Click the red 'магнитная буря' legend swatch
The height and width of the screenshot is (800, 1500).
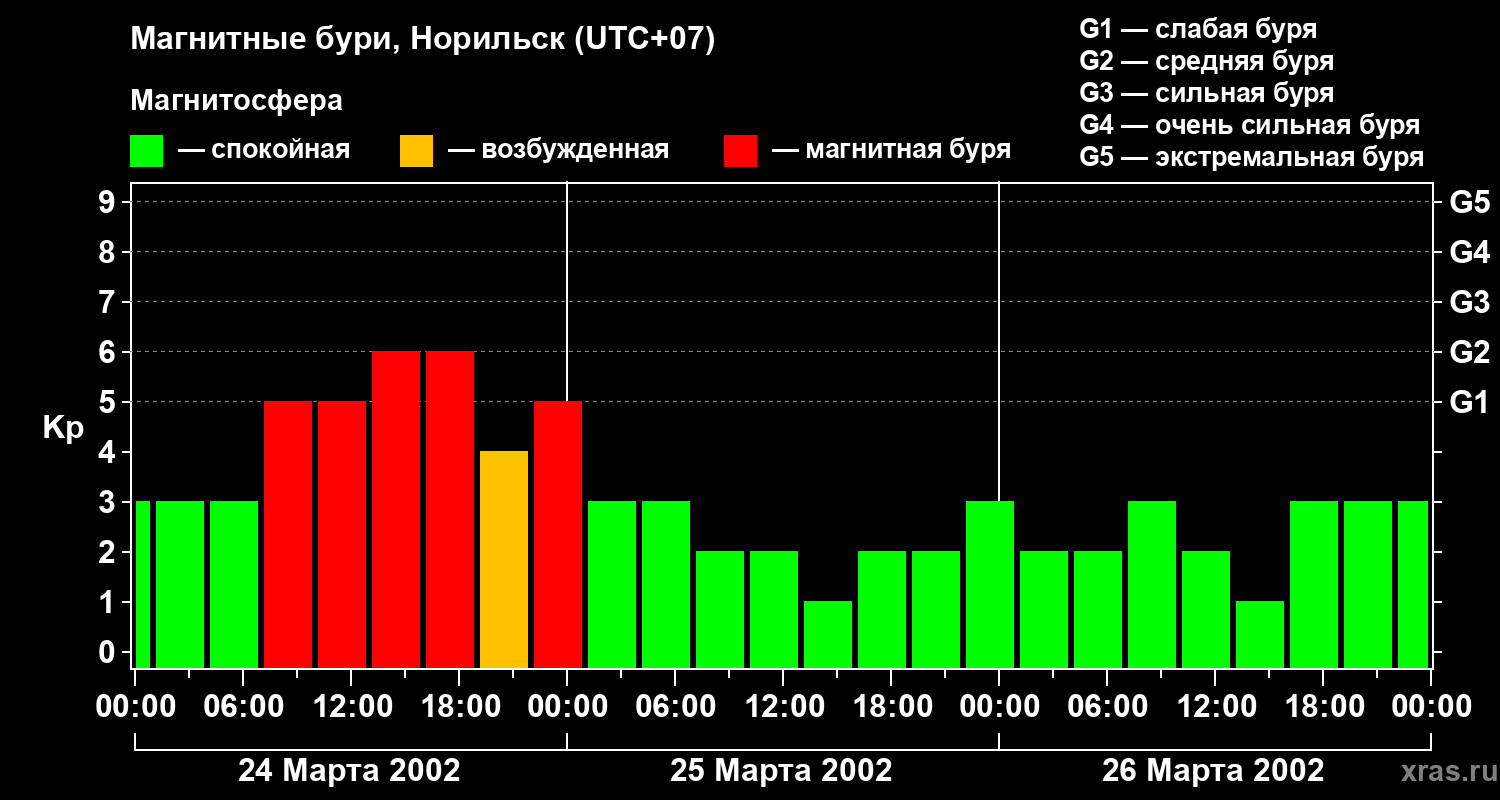tap(740, 151)
